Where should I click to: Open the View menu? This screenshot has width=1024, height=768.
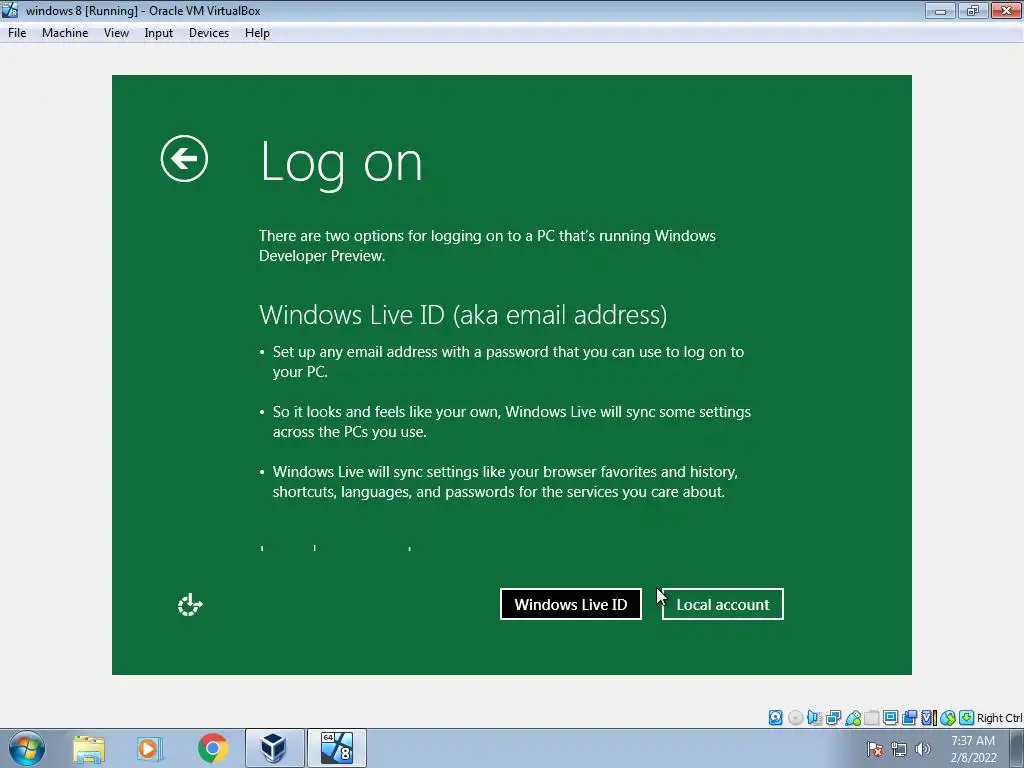click(116, 33)
